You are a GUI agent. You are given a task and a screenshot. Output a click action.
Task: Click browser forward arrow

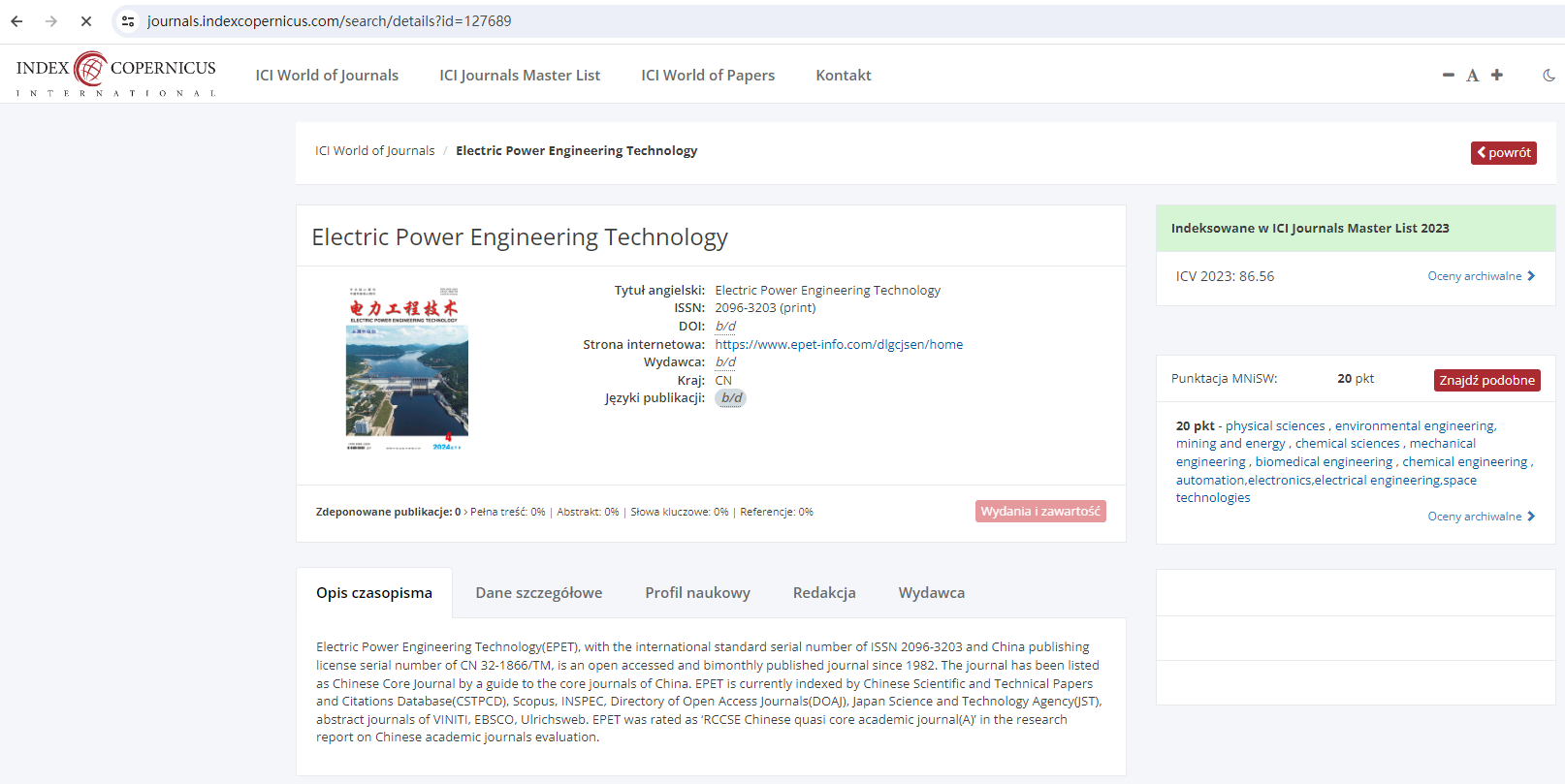click(51, 21)
